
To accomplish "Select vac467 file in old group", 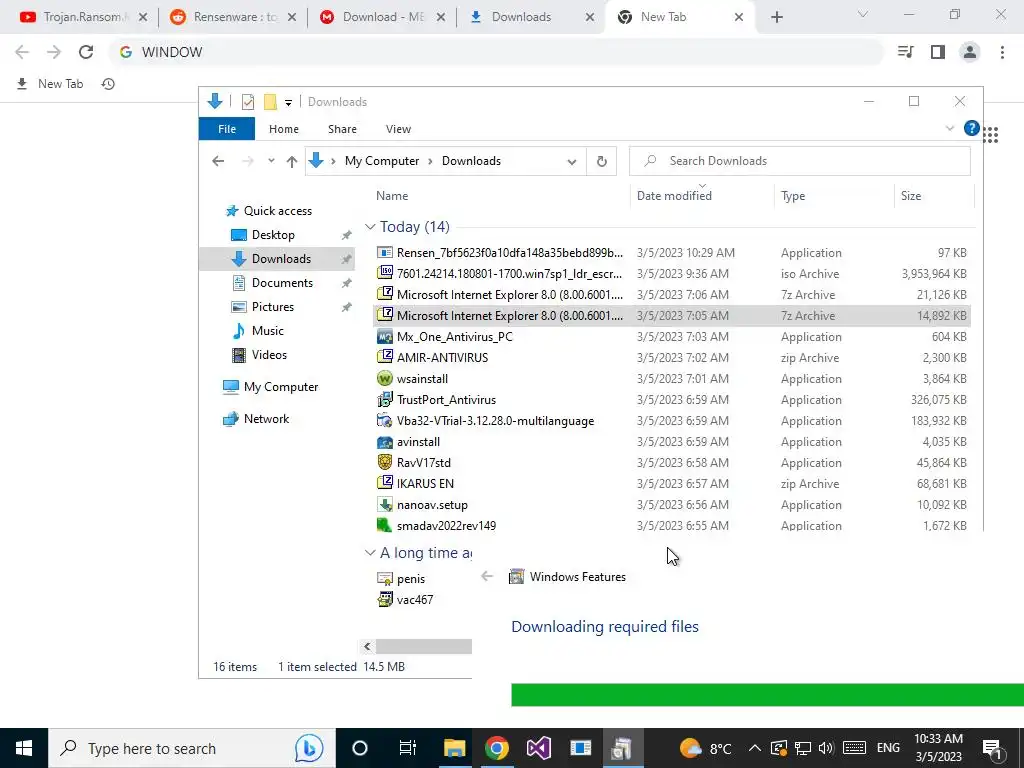I will [x=414, y=600].
